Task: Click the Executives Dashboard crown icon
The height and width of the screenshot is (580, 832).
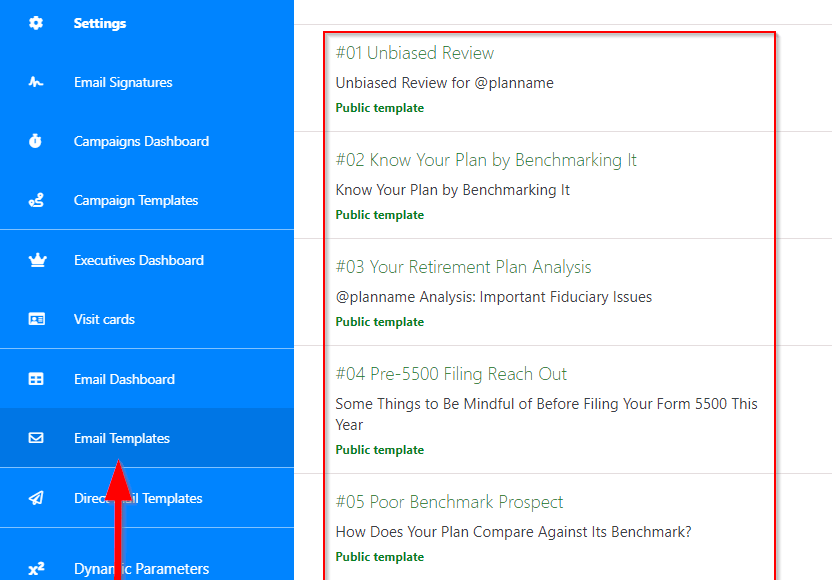Action: 36,260
